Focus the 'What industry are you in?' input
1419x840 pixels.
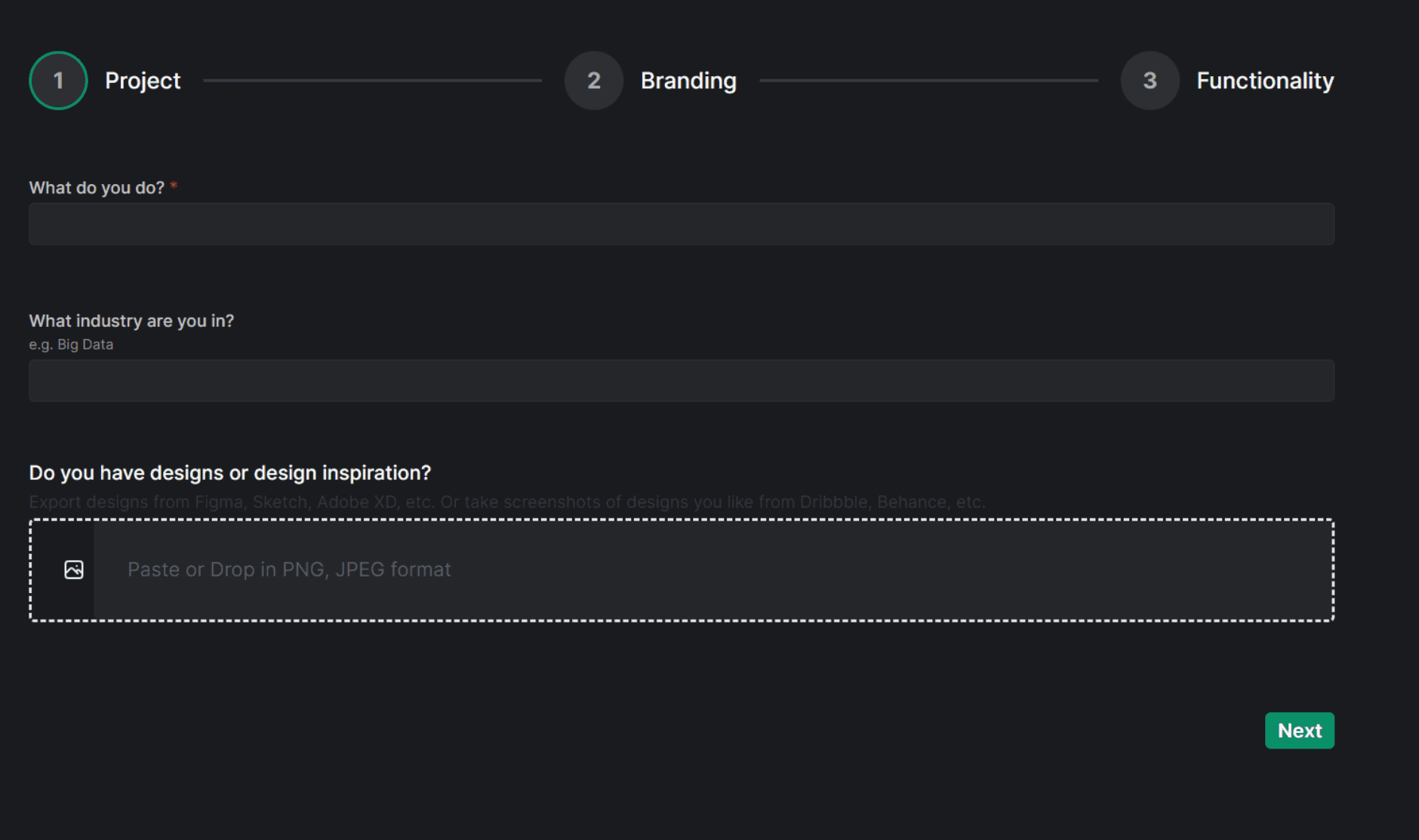[679, 380]
